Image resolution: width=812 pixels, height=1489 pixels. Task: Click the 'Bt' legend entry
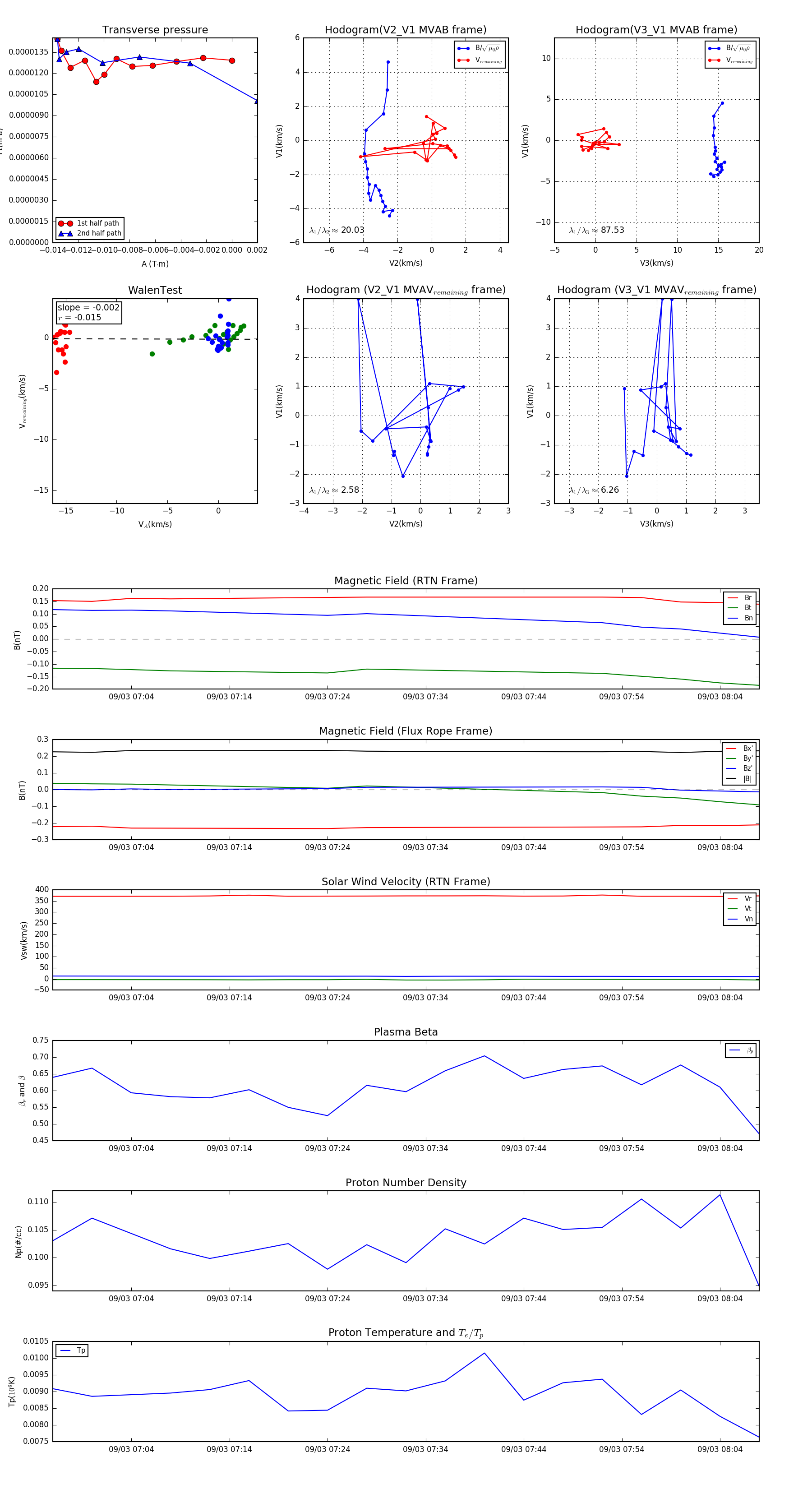coord(740,607)
